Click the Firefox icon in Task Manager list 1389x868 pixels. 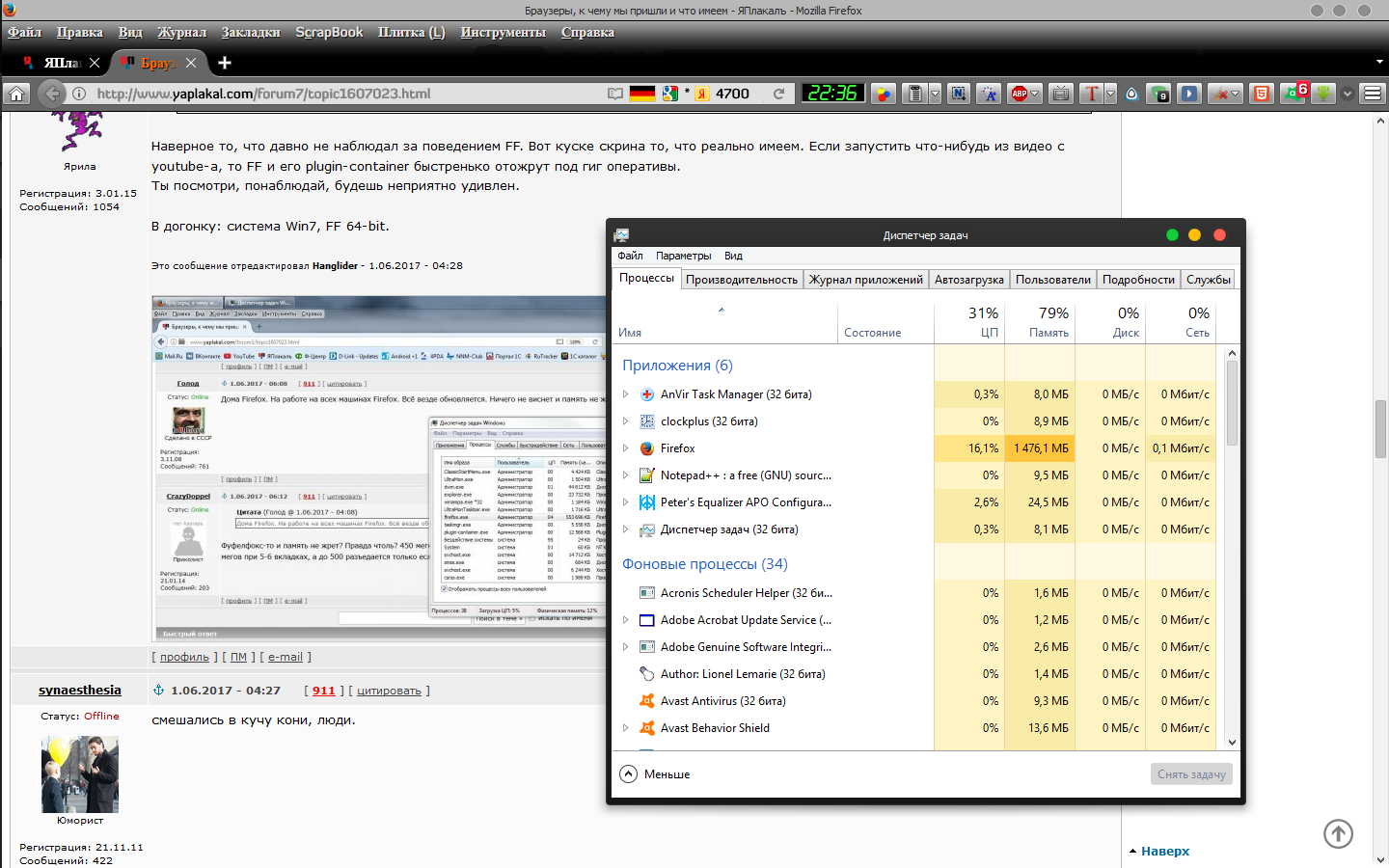647,448
